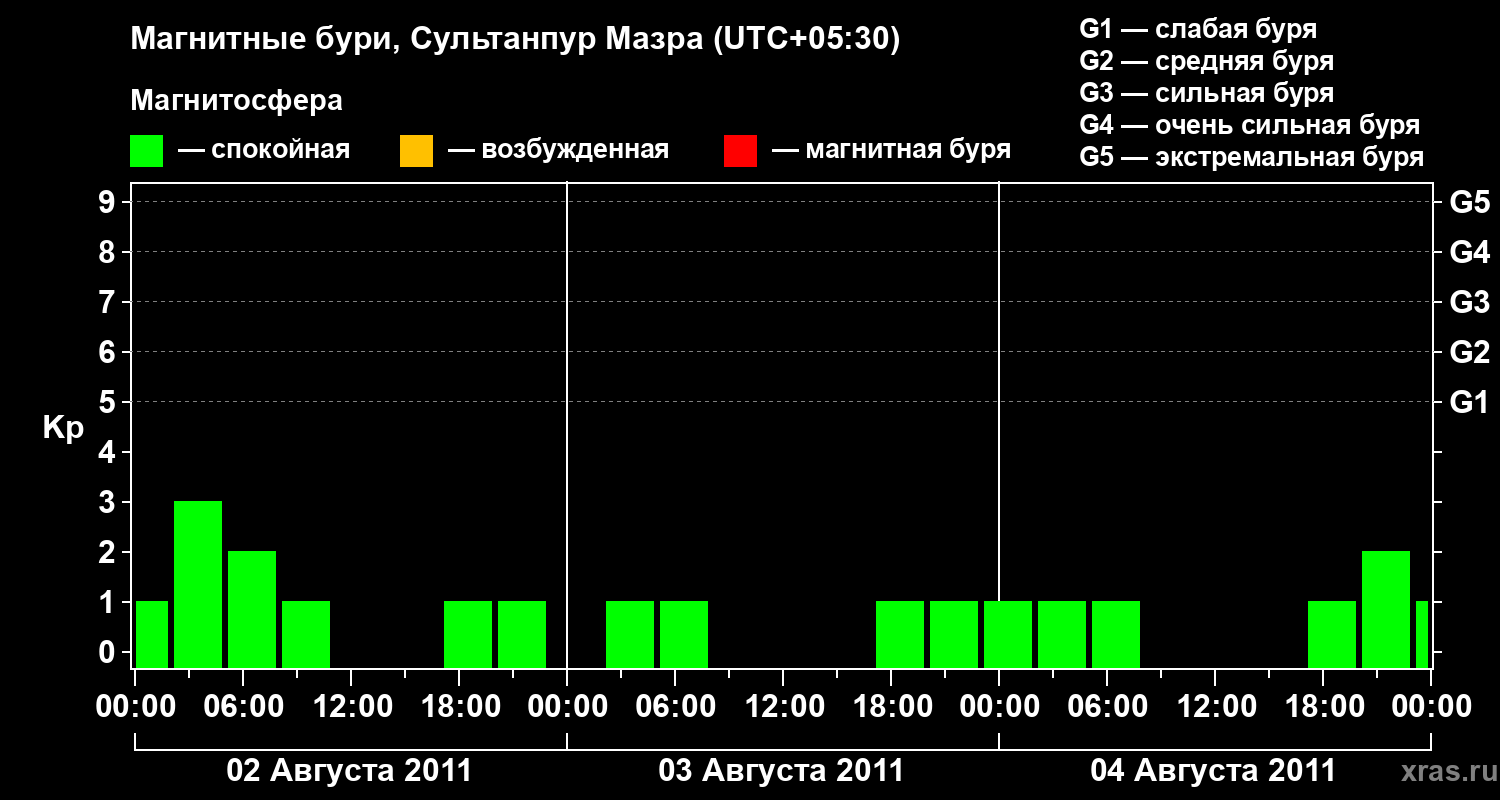Click the '12:00' time label for 03 August
The image size is (1500, 800).
tap(783, 707)
